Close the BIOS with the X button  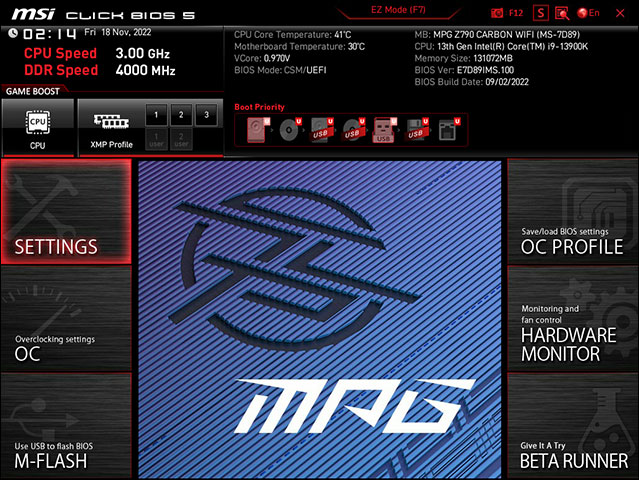tap(620, 13)
